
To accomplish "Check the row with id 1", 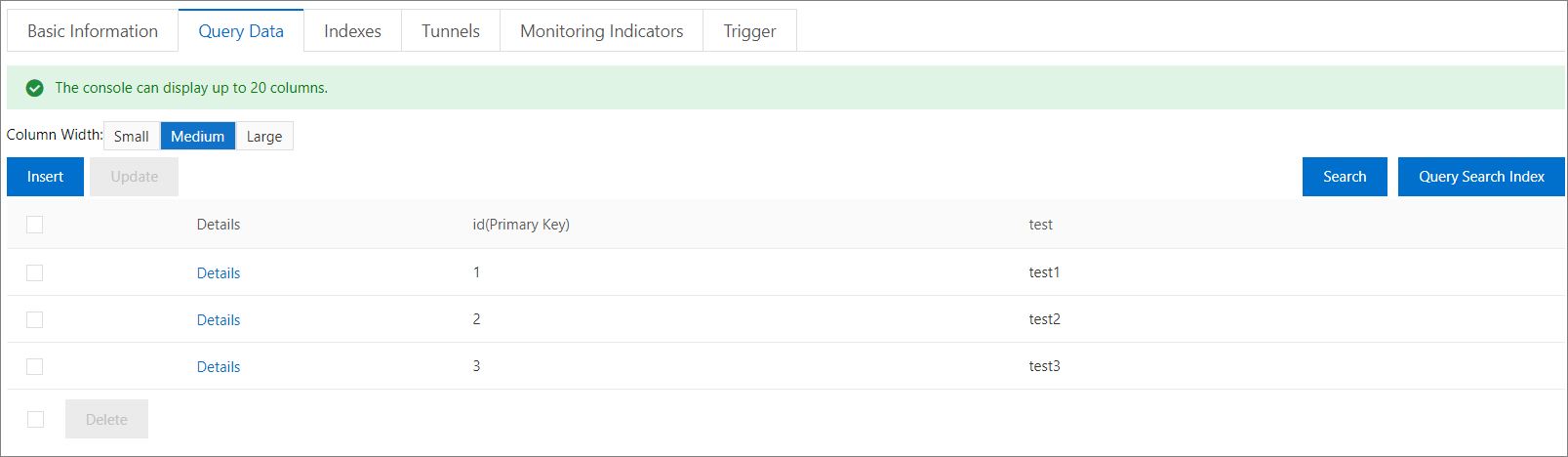I will (x=35, y=272).
